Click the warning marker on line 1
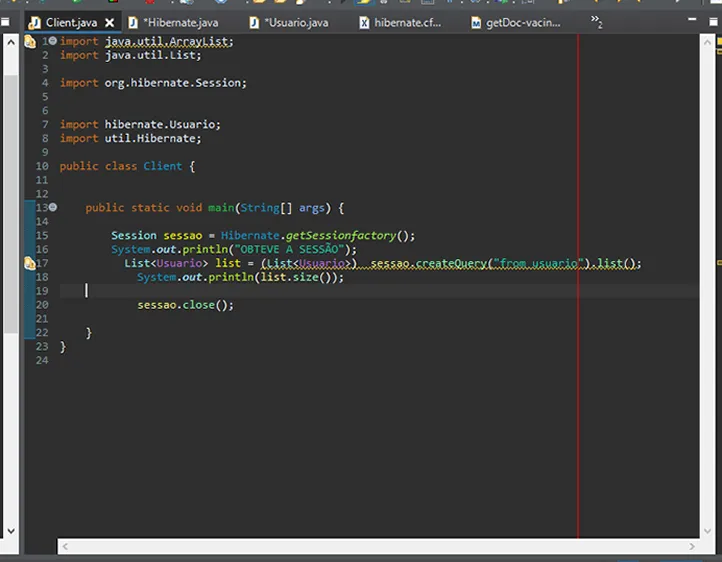 tap(29, 42)
